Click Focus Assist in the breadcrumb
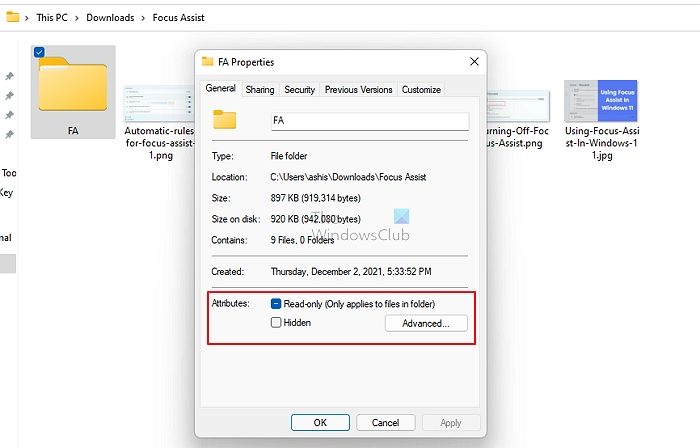The image size is (700, 448). point(179,18)
